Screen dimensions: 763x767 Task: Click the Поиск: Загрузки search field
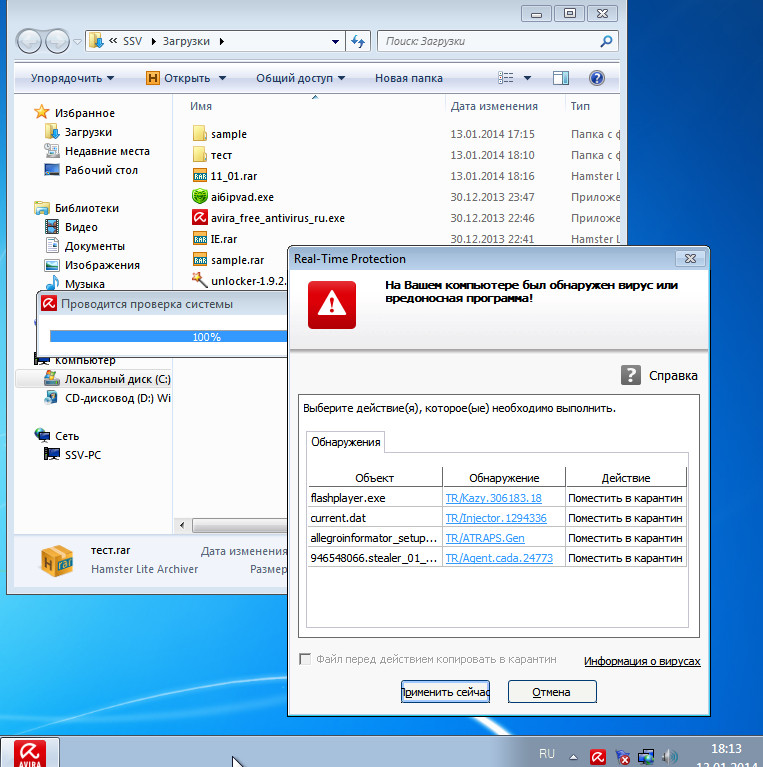(489, 41)
